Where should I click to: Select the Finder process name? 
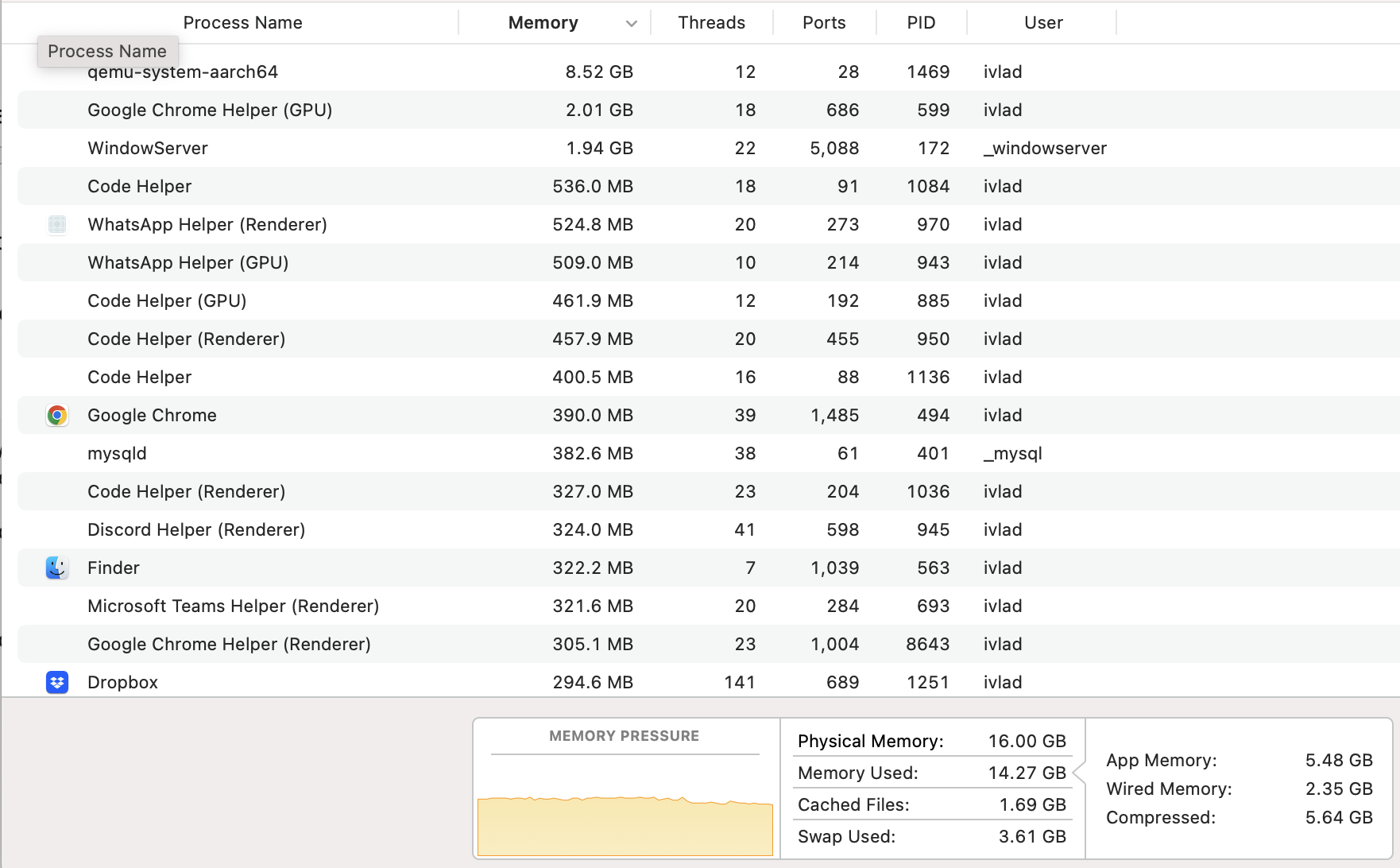[114, 568]
